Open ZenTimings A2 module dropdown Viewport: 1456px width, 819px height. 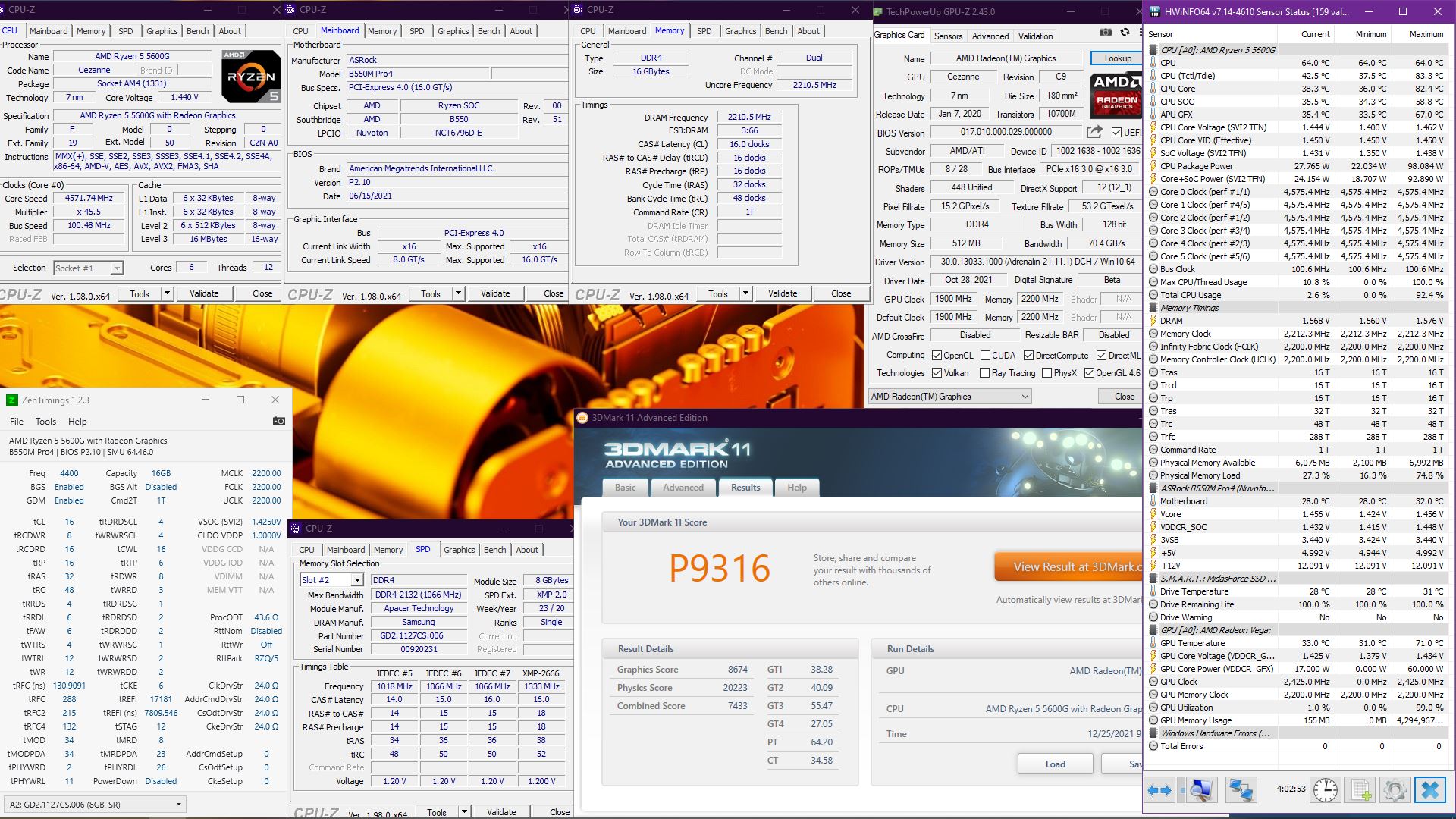[x=96, y=804]
